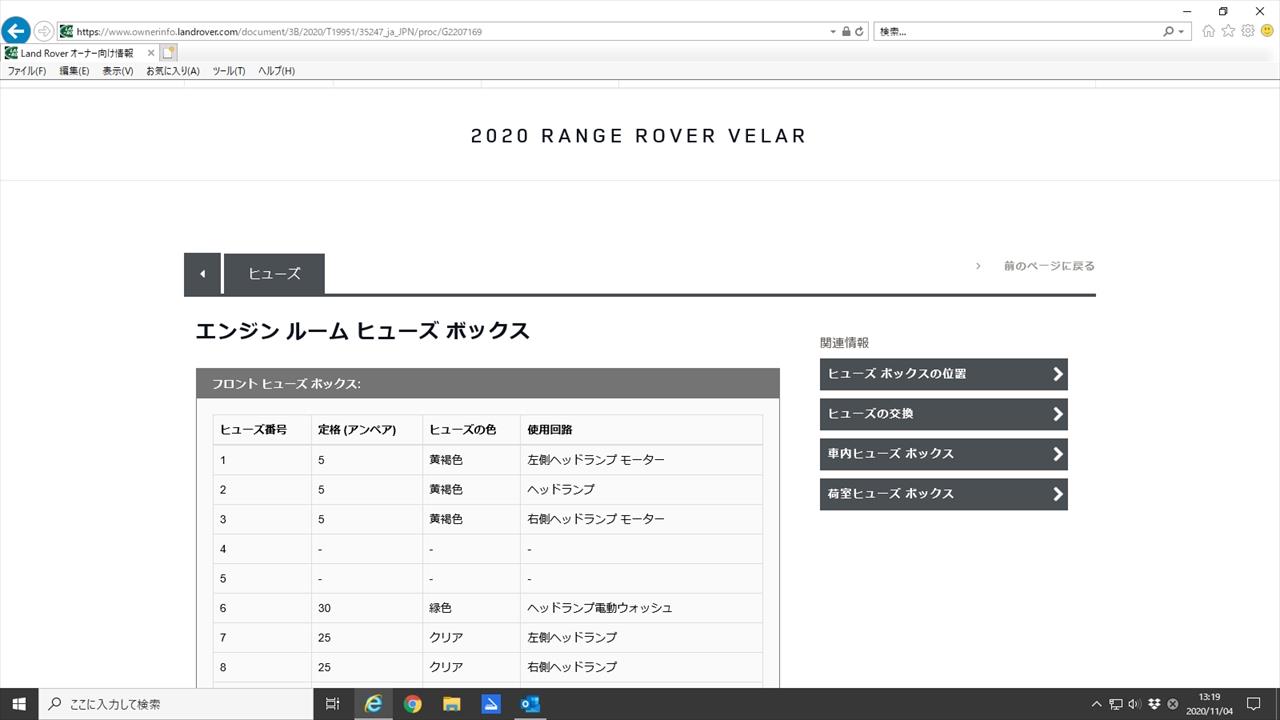Click 使用回路 column header
Viewport: 1280px width, 720px height.
(x=641, y=430)
